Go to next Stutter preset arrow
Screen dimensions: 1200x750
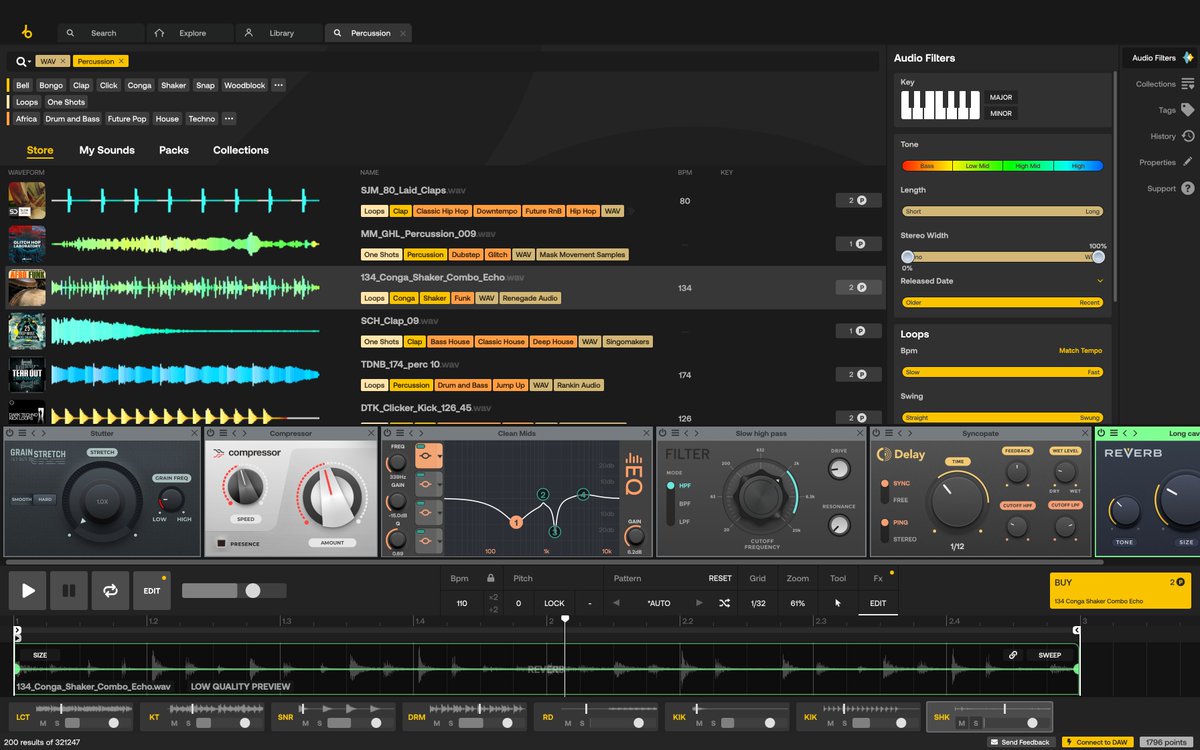(43, 433)
